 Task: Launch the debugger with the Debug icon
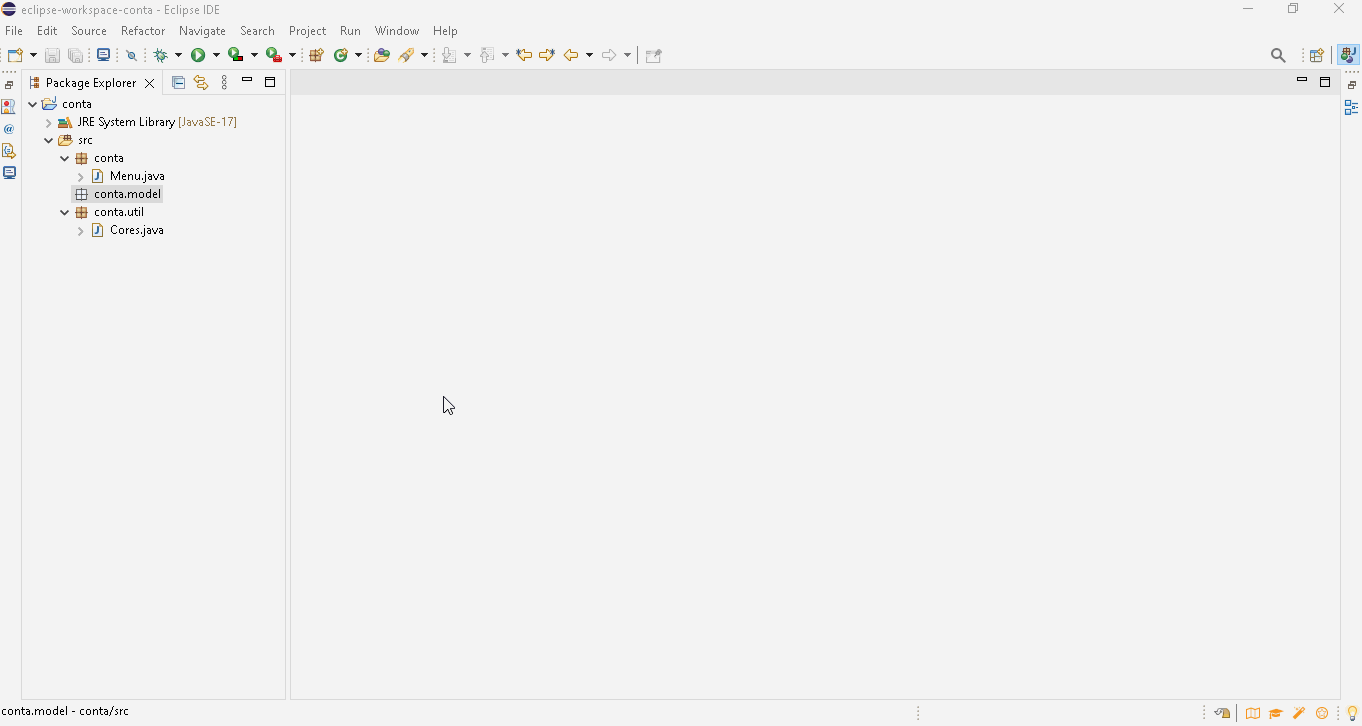point(160,55)
